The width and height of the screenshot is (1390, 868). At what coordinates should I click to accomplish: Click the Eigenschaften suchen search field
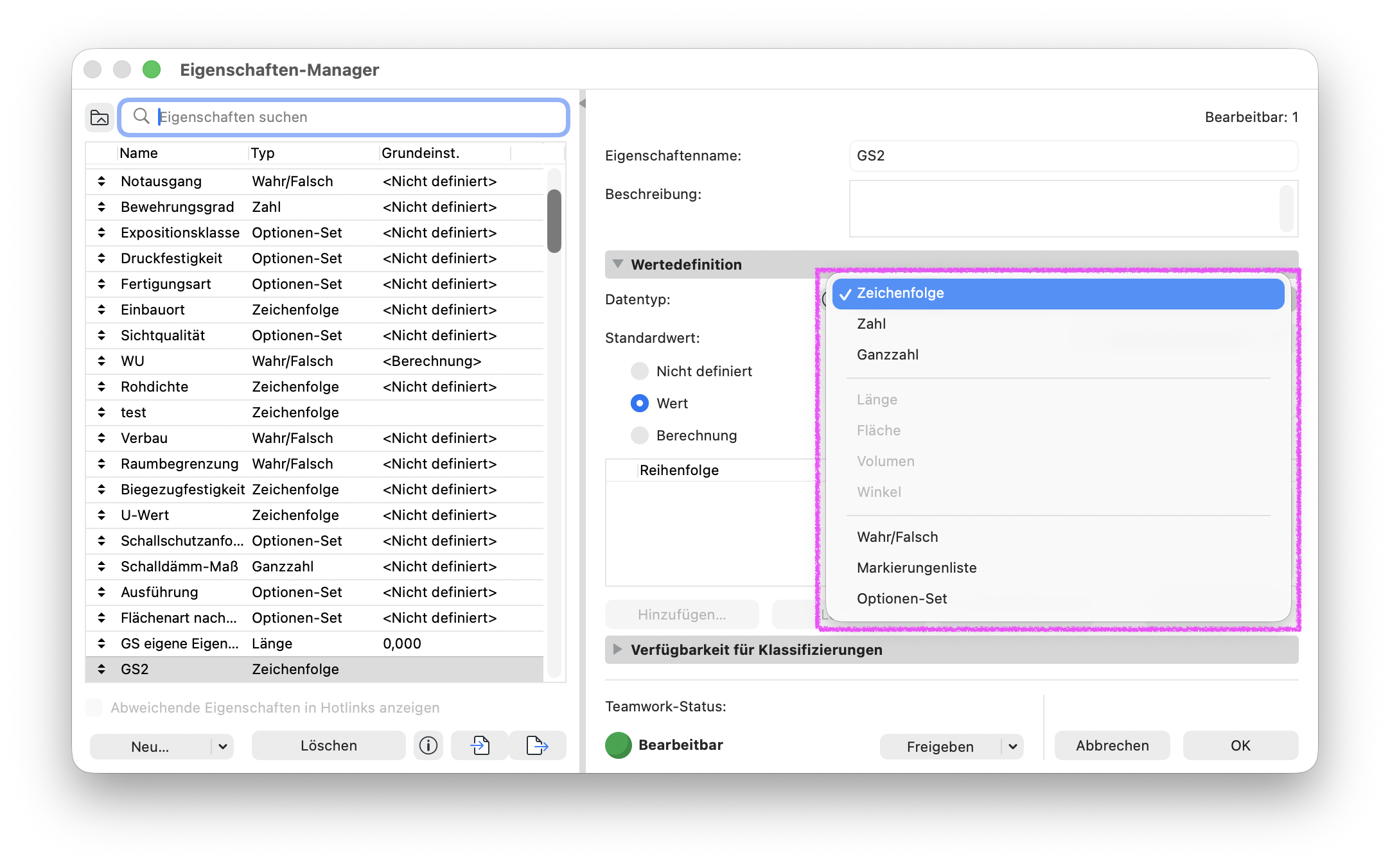click(x=344, y=117)
